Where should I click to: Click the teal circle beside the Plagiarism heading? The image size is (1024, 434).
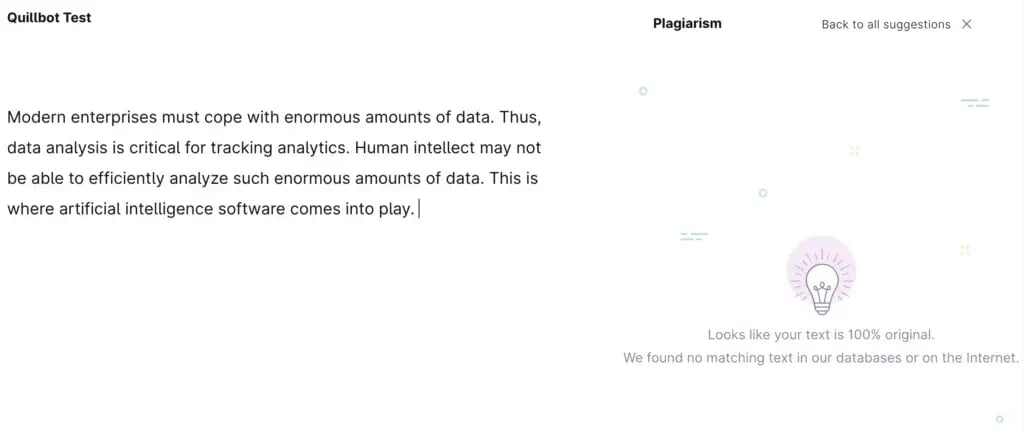[x=643, y=91]
